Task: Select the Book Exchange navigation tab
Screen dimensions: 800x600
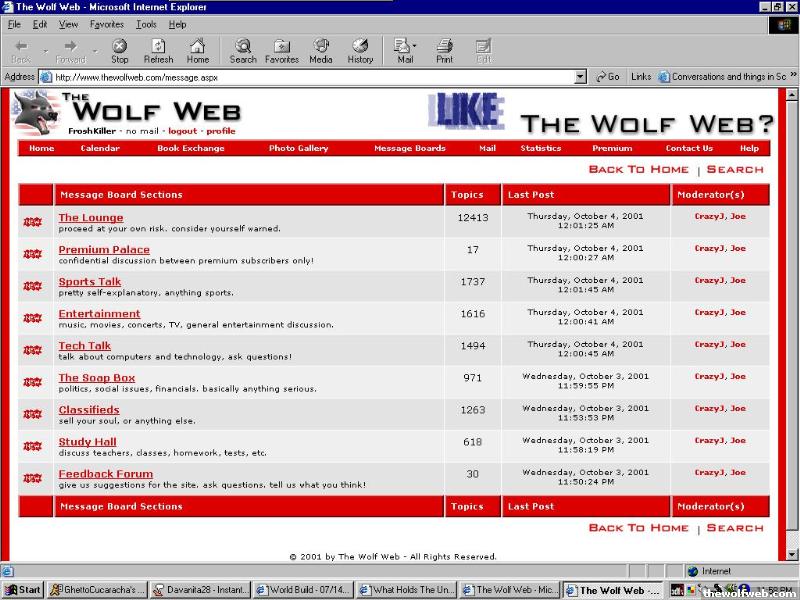Action: [190, 148]
